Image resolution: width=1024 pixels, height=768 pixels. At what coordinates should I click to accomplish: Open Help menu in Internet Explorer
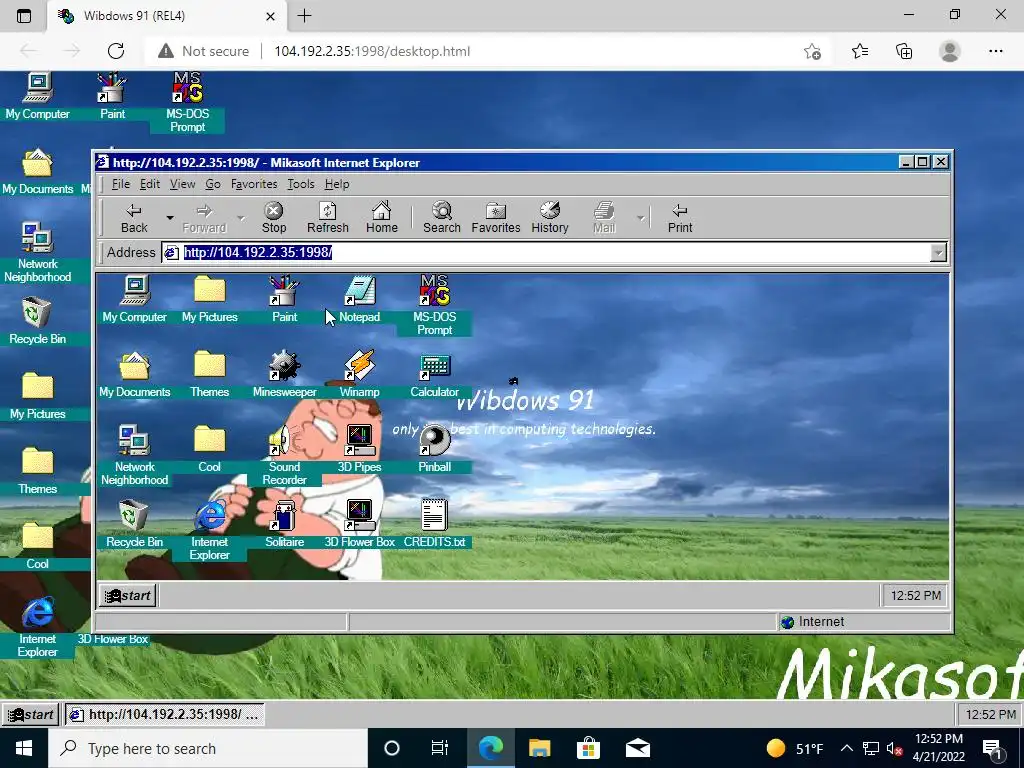coord(337,184)
